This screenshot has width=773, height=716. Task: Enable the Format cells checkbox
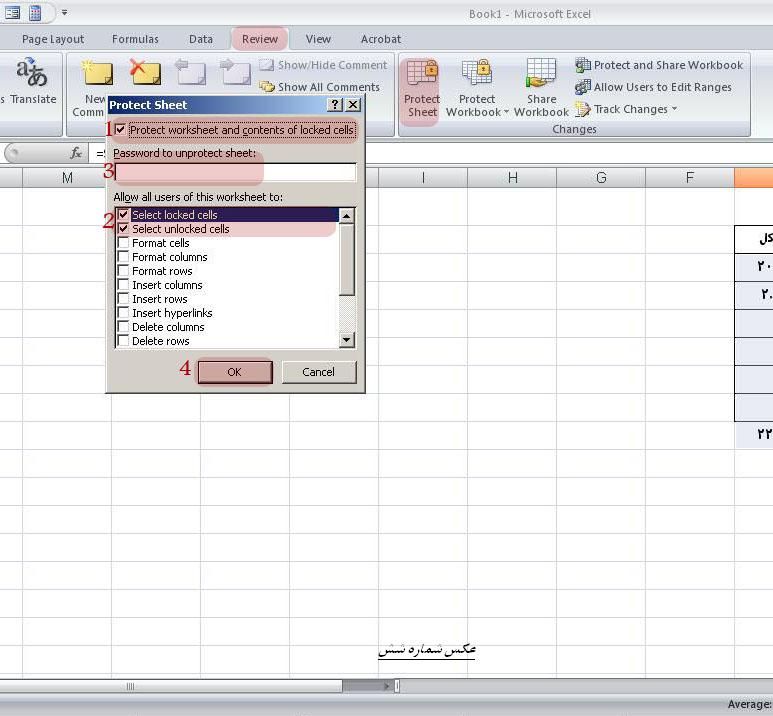pos(123,243)
